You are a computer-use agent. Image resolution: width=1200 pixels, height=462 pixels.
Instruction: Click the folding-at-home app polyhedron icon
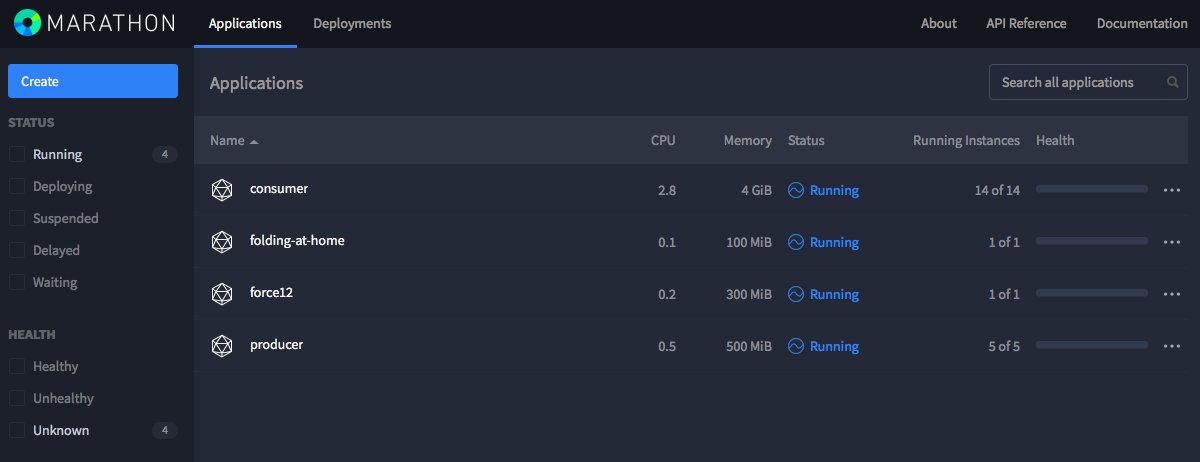222,242
